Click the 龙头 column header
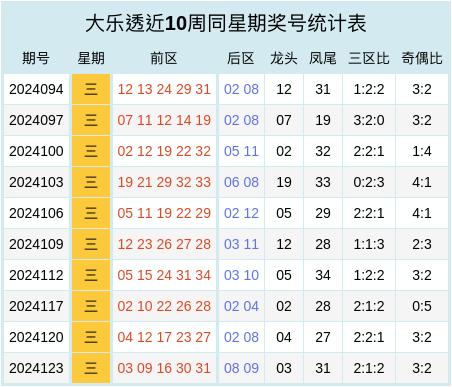 tap(284, 58)
